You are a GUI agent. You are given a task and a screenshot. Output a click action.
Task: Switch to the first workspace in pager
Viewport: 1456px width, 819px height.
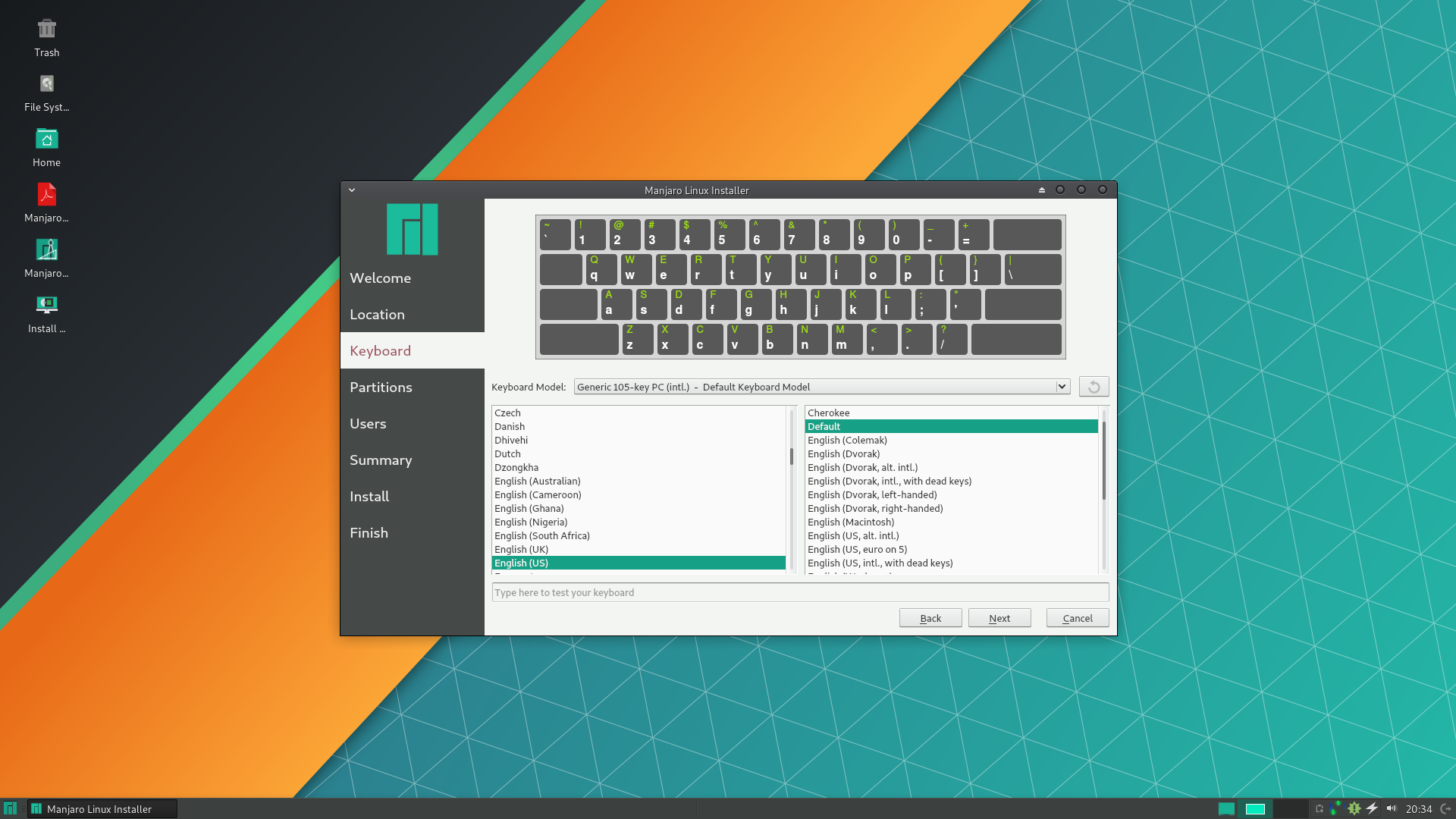point(1255,809)
